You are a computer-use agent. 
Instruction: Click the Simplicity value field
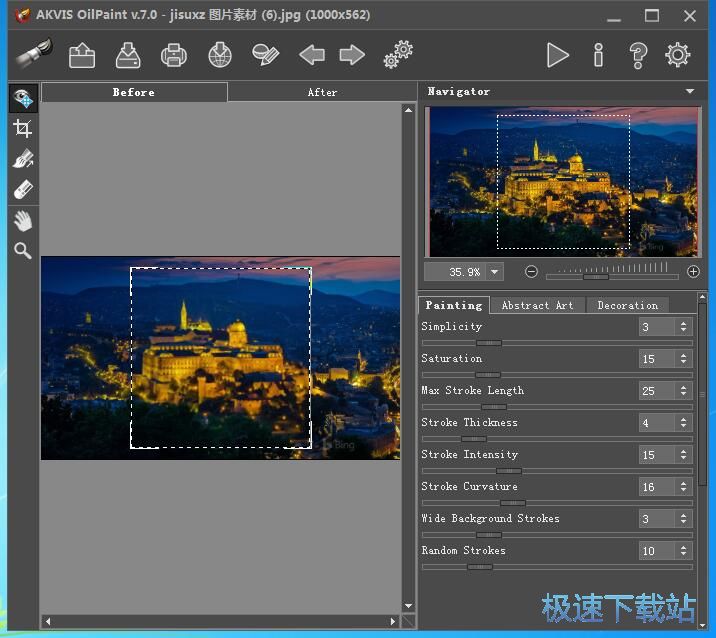point(656,327)
